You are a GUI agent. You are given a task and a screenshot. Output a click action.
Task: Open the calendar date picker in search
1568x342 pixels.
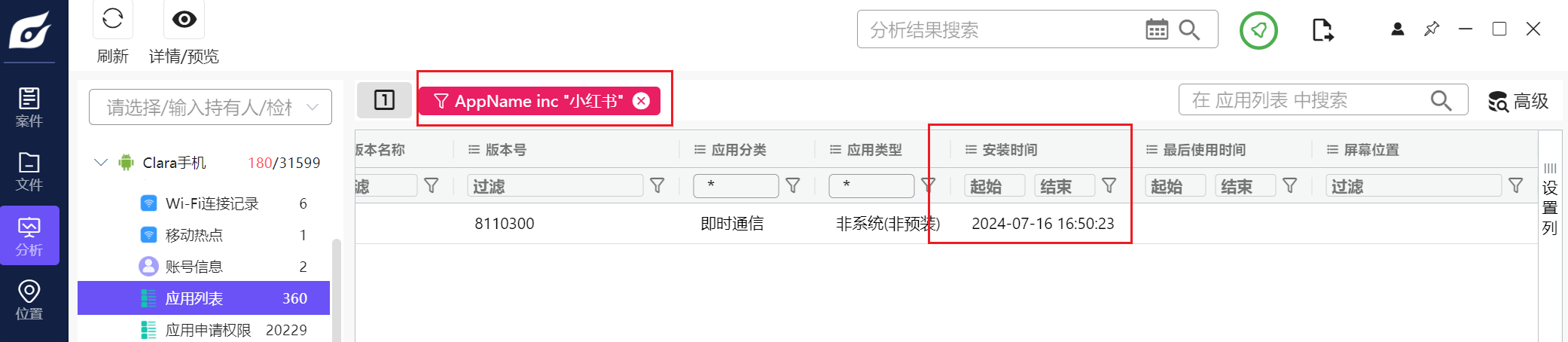(1157, 29)
